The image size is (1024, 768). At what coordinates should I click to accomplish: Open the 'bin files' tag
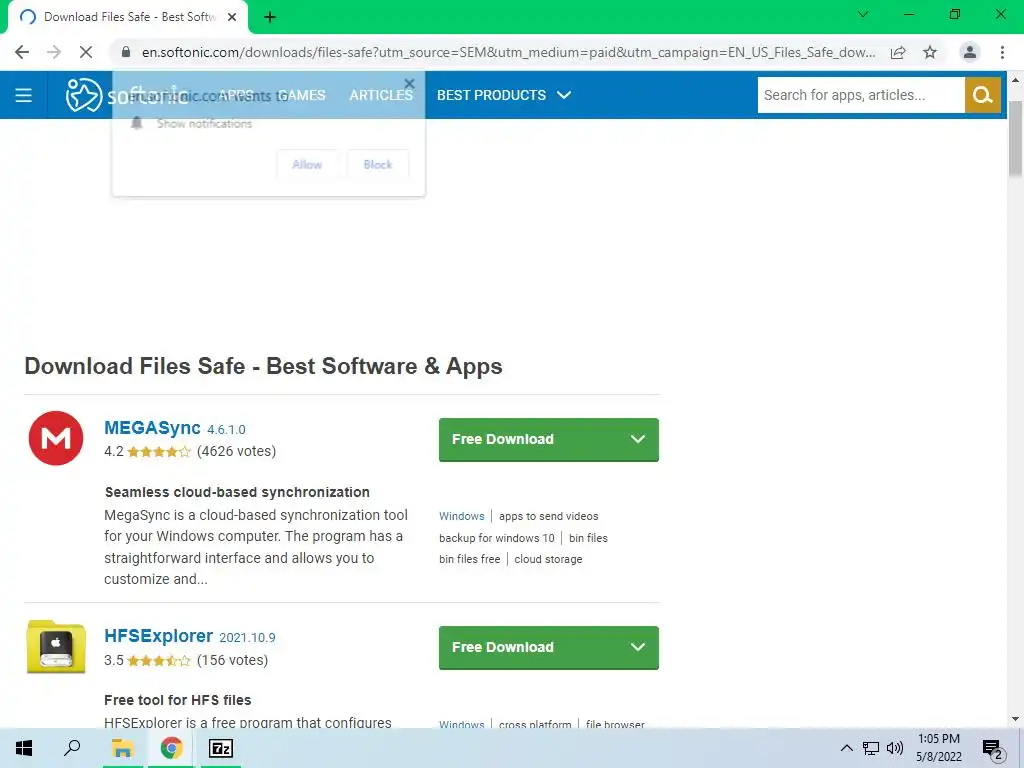[588, 538]
